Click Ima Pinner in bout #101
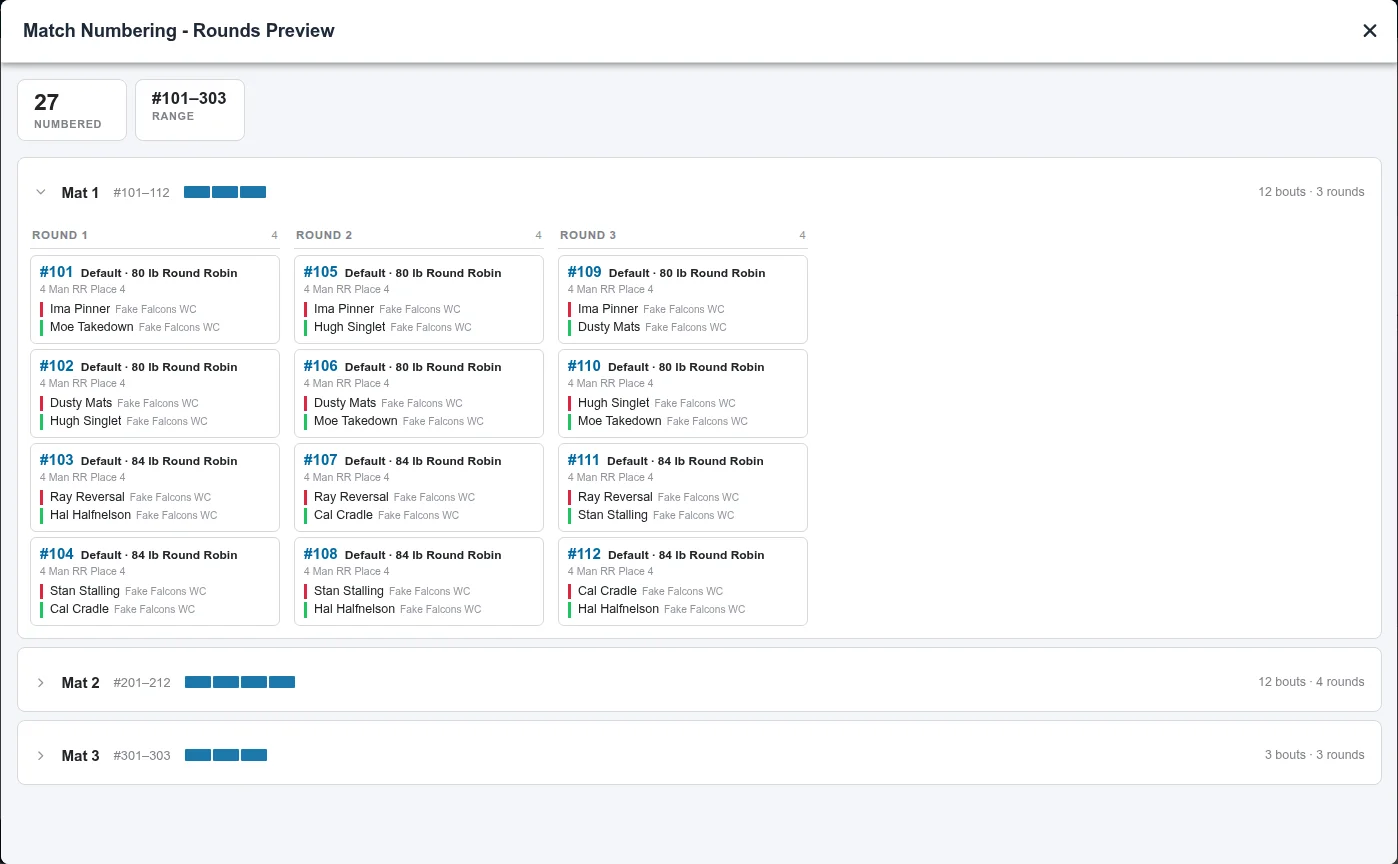Image resolution: width=1398 pixels, height=864 pixels. click(80, 309)
